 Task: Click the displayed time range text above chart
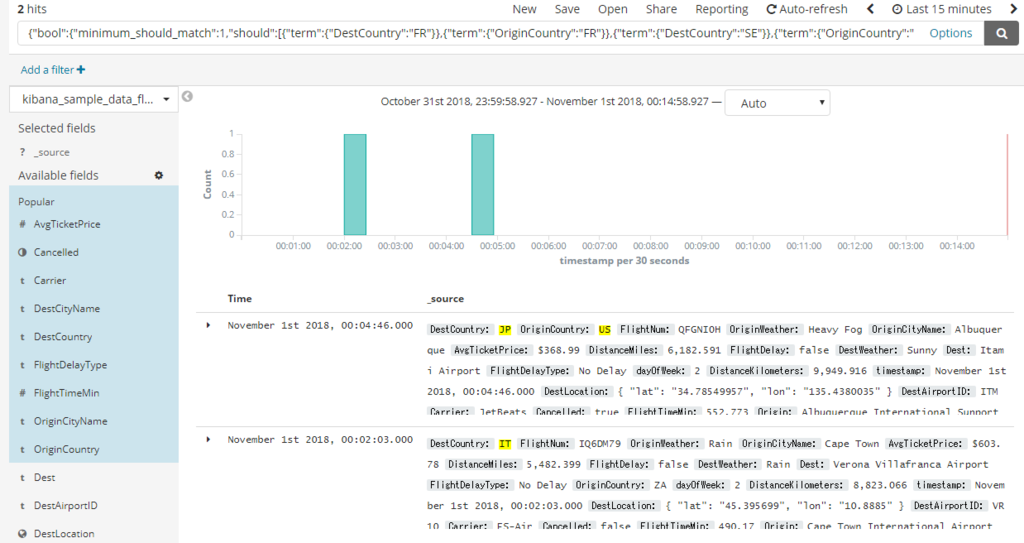tap(545, 102)
